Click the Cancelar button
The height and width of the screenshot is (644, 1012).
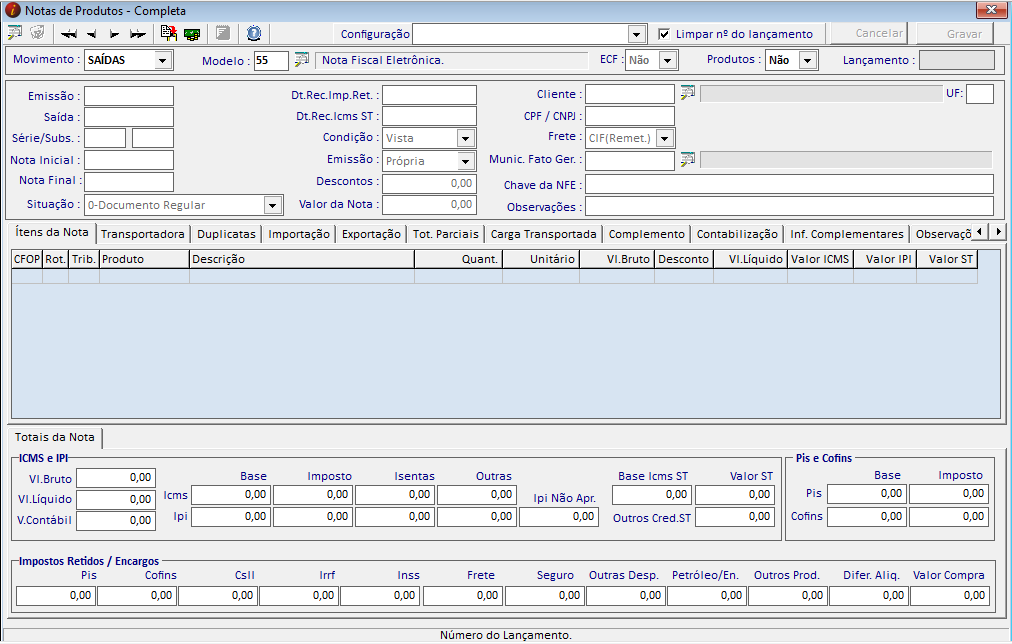(x=869, y=33)
